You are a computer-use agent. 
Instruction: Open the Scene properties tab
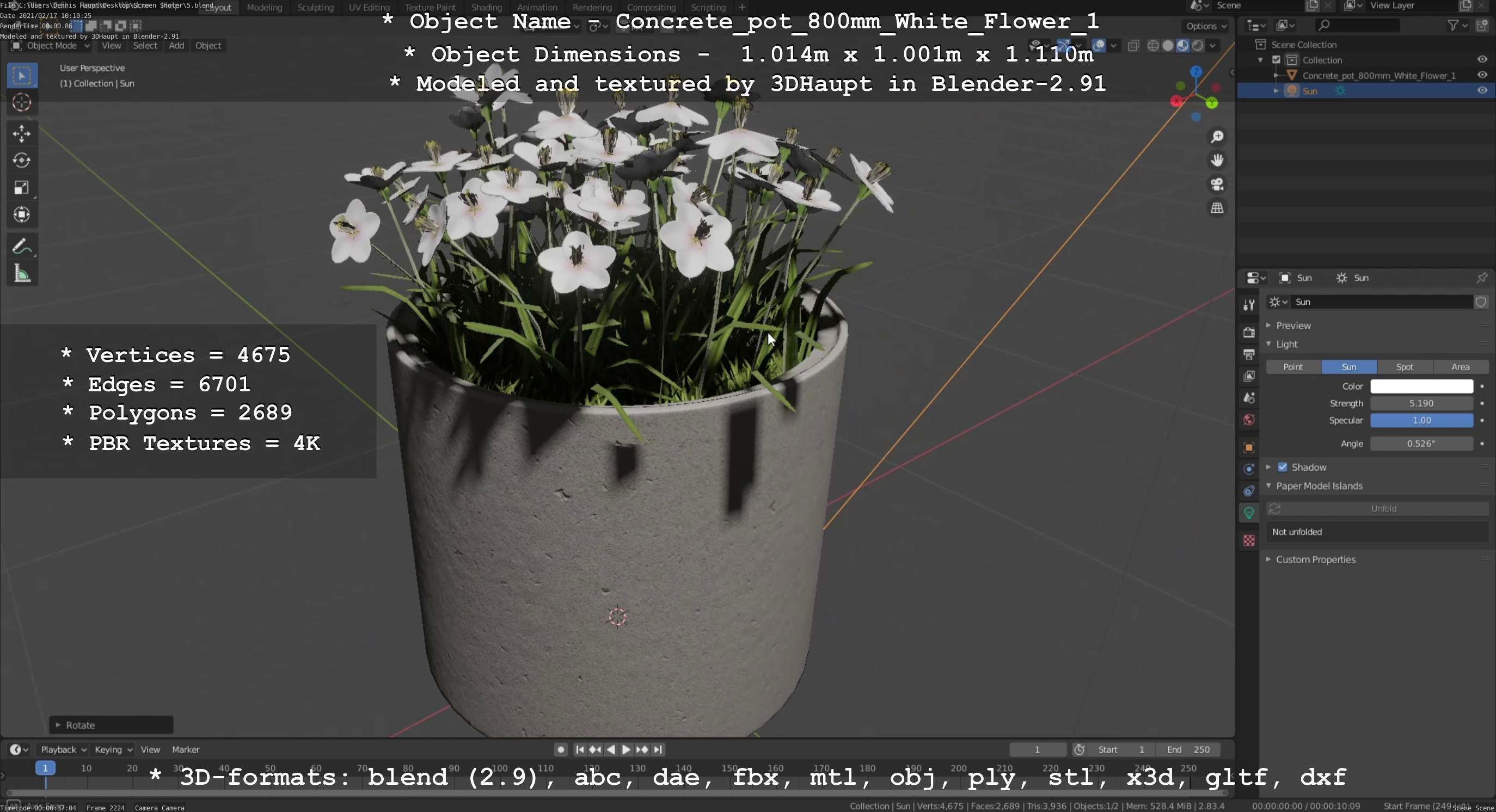click(x=1249, y=398)
